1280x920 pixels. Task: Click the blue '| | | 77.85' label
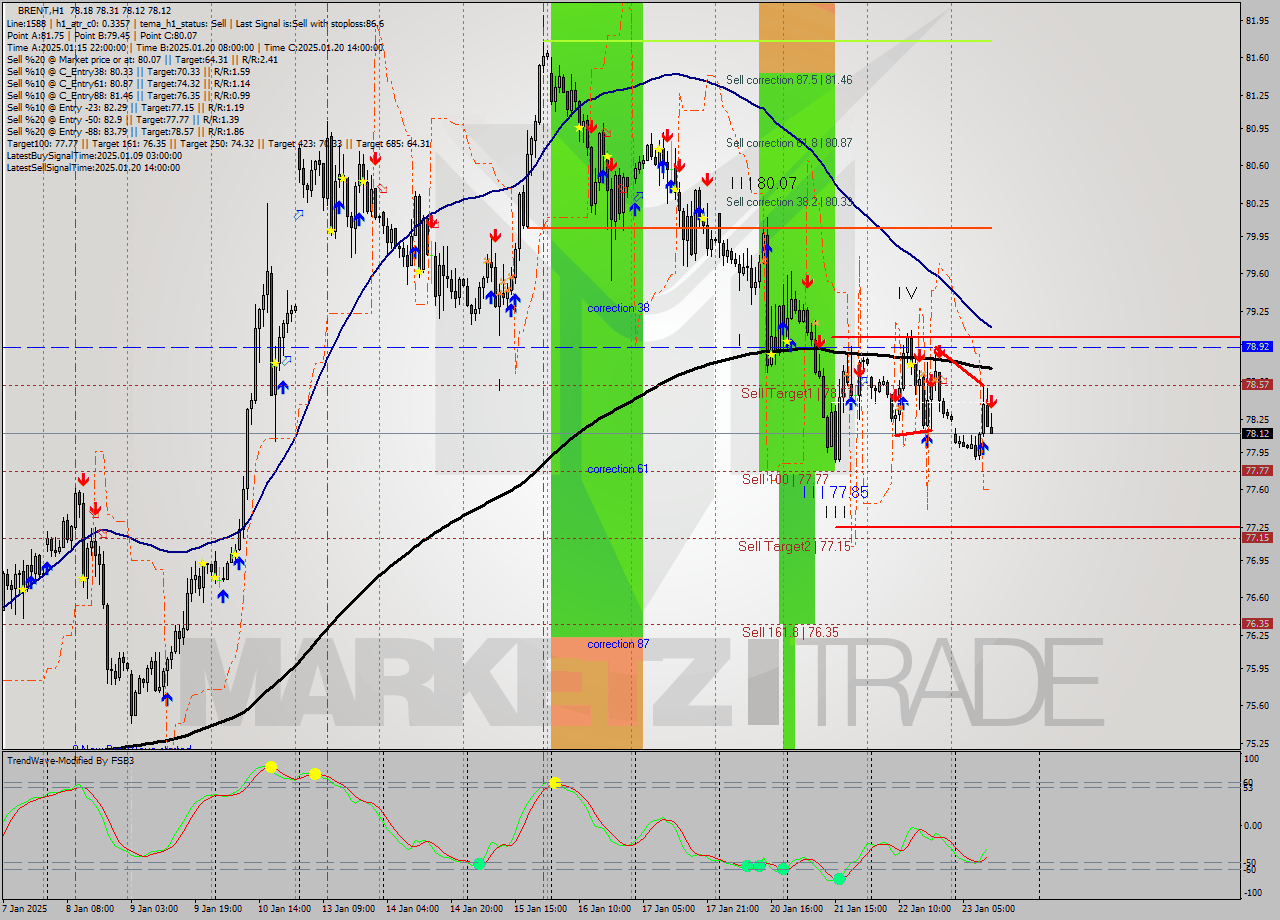(836, 492)
